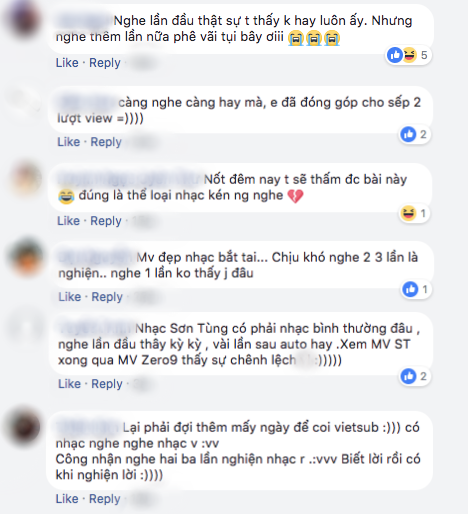
Task: Click the thumbs-up reaction count on 'càng nghe càng hay' comment
Action: [x=415, y=134]
